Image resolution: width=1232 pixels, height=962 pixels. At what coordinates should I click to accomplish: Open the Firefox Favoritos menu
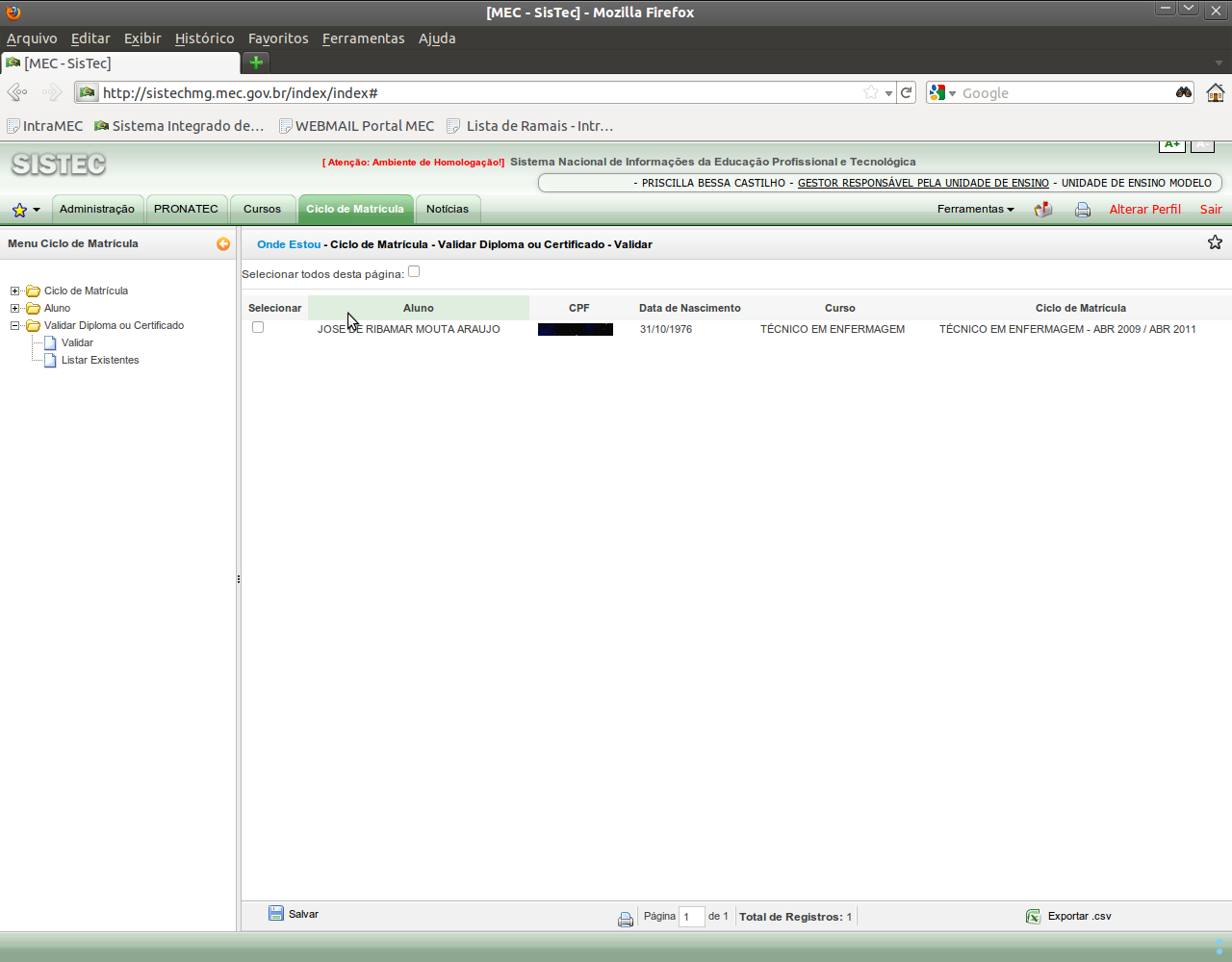(x=278, y=38)
